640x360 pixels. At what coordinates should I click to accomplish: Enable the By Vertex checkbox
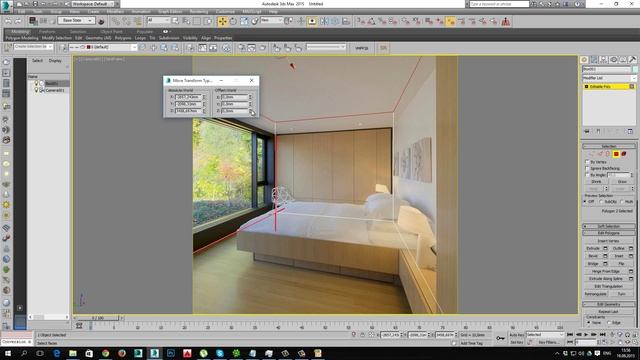point(587,162)
